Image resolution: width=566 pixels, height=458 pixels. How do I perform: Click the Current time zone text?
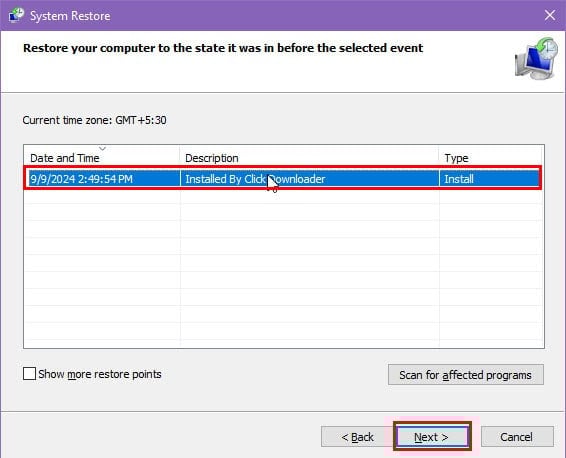[x=94, y=120]
